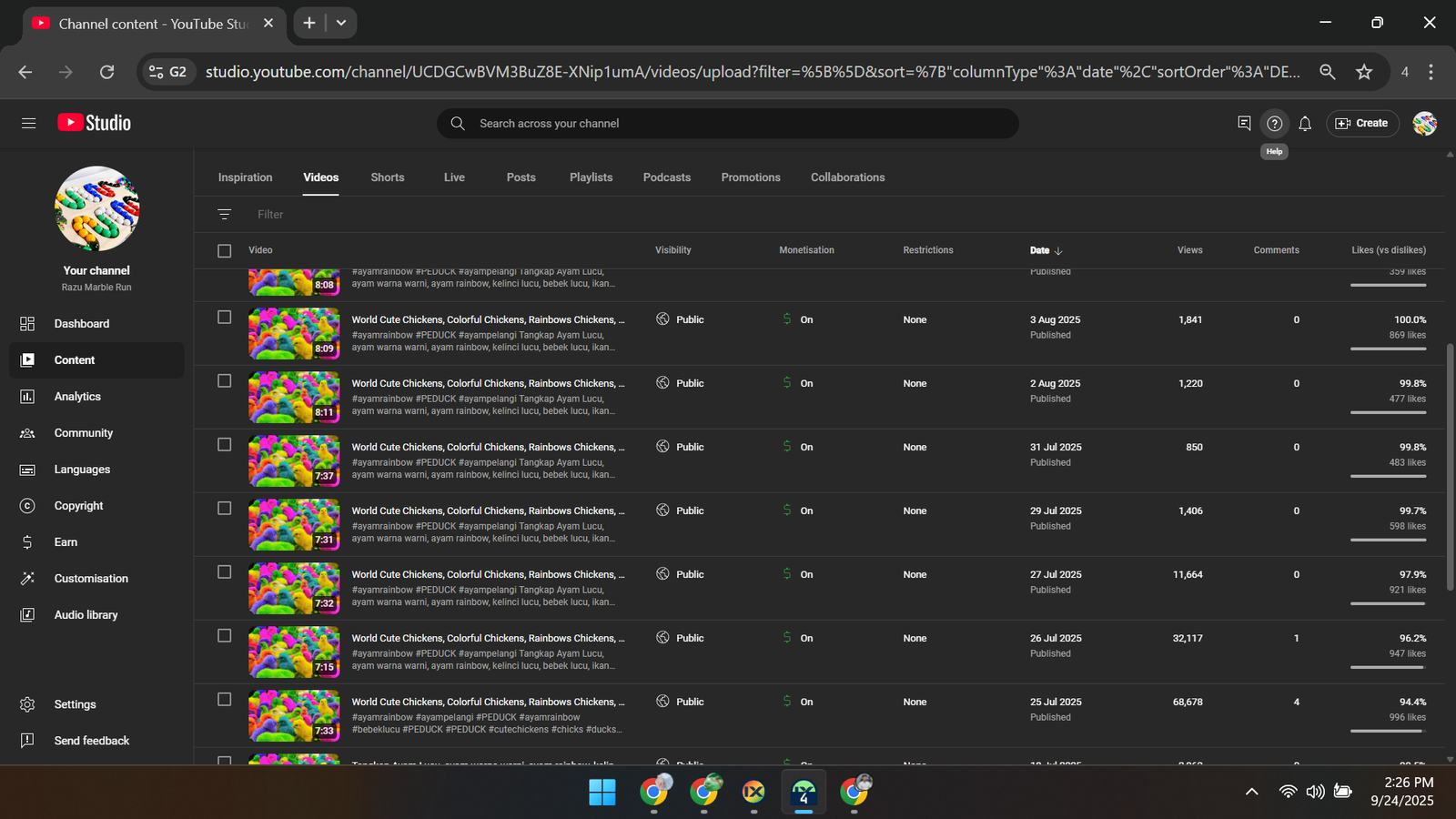Open Customisation from the sidebar
The width and height of the screenshot is (1456, 819).
coord(90,579)
